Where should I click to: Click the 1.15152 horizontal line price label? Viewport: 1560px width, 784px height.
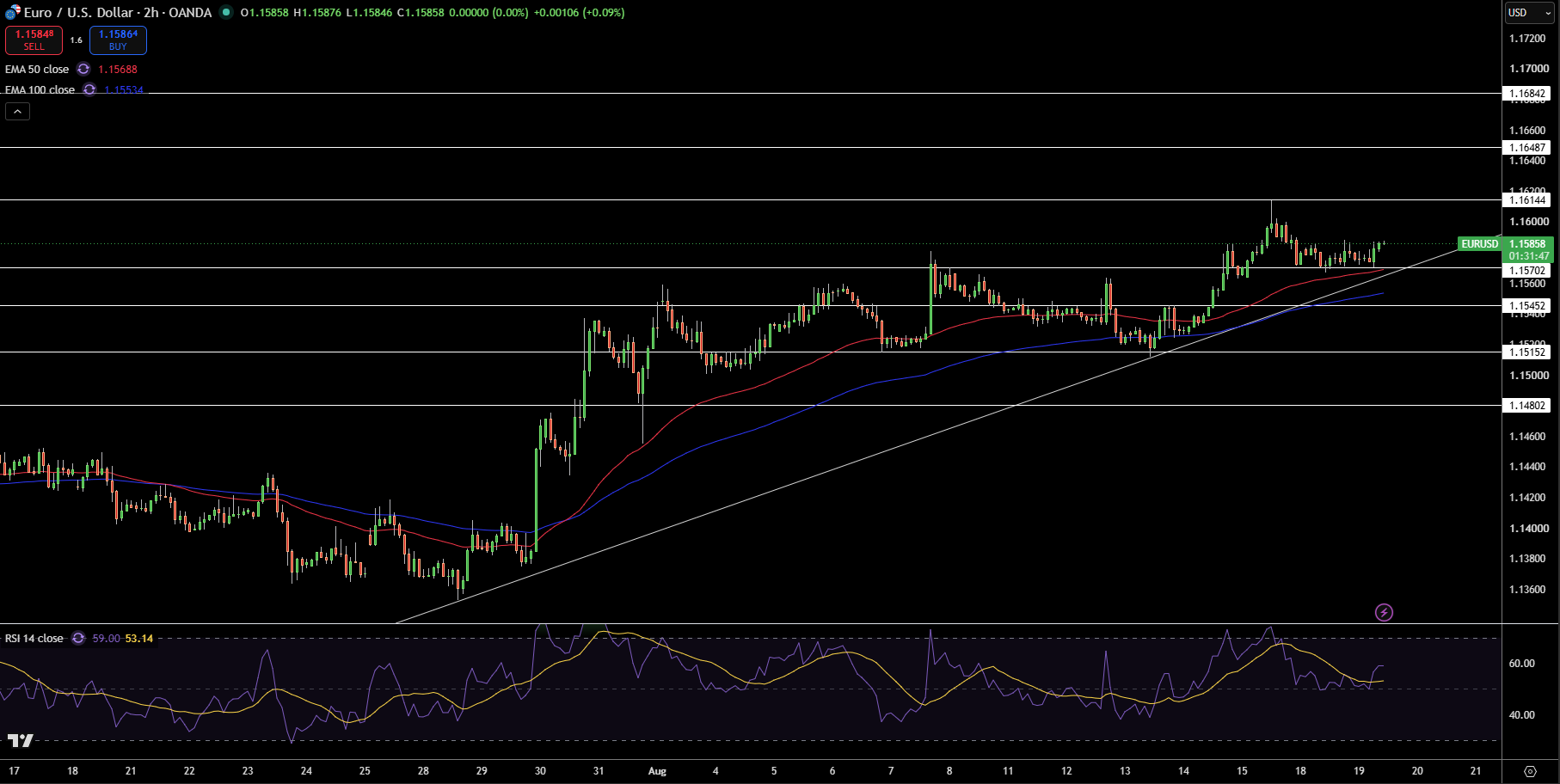coord(1528,352)
